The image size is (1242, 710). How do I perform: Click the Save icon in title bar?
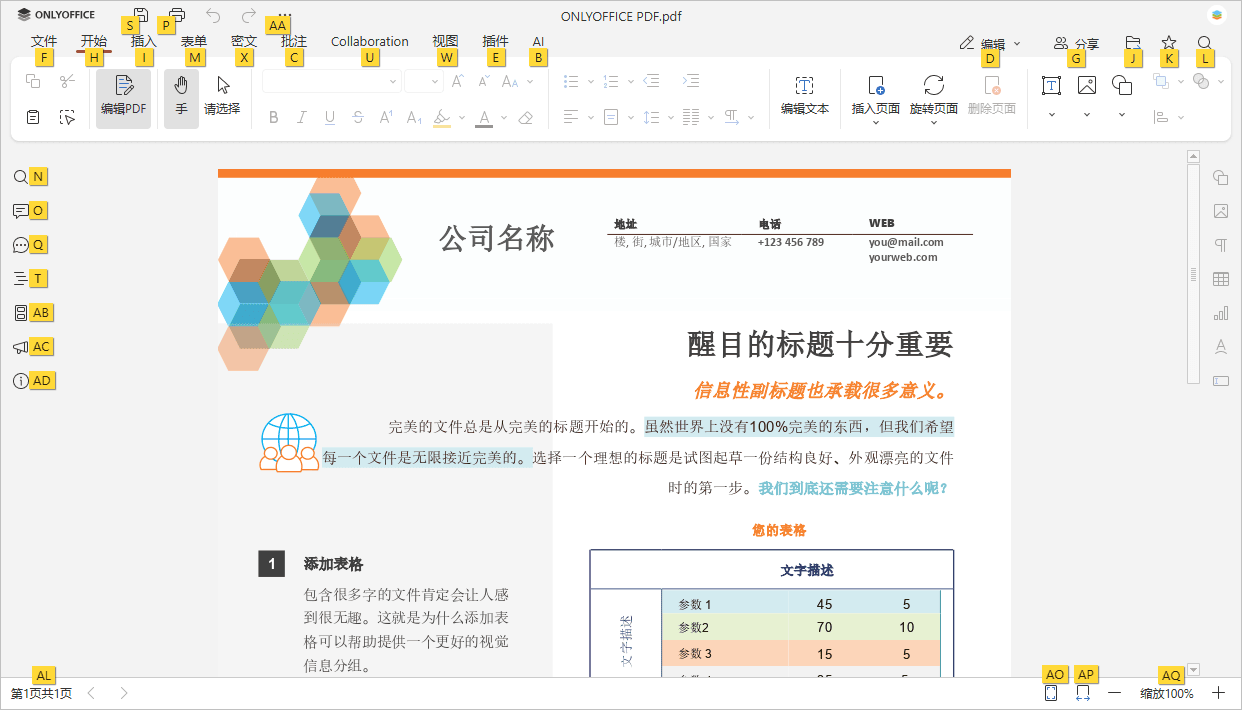[x=141, y=15]
